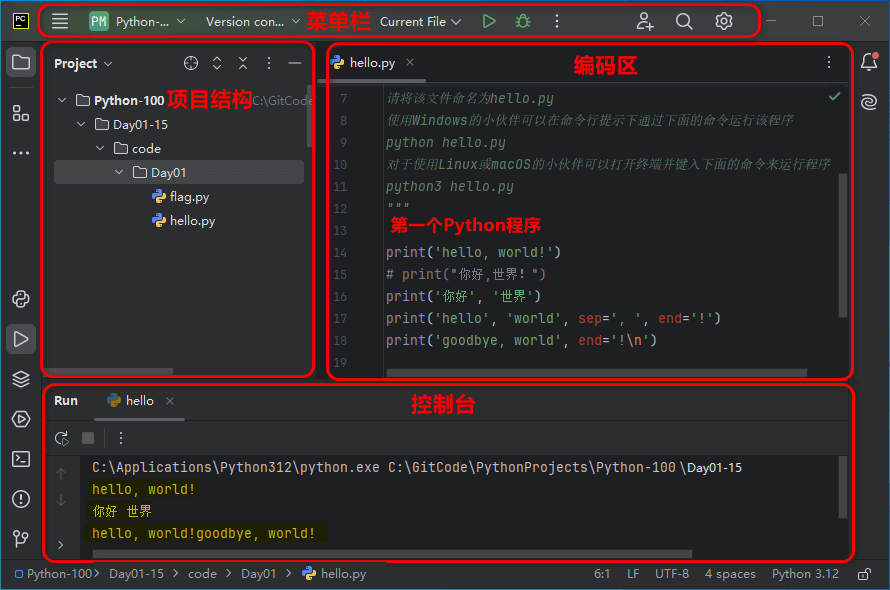Toggle read-only lock in status bar
890x590 pixels.
coord(864,574)
